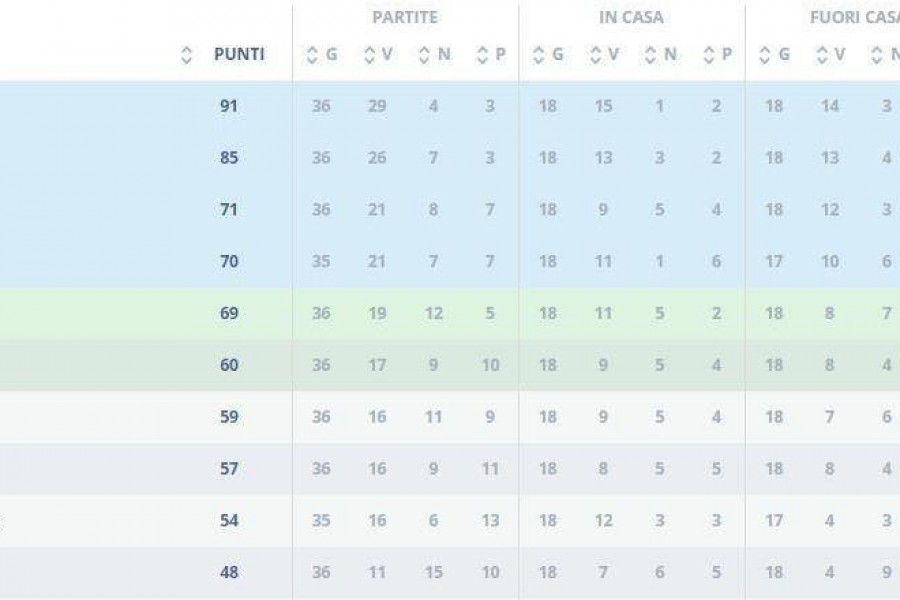Screen dimensions: 900x600
Task: Sort Partite by N draws column
Action: coord(435,55)
